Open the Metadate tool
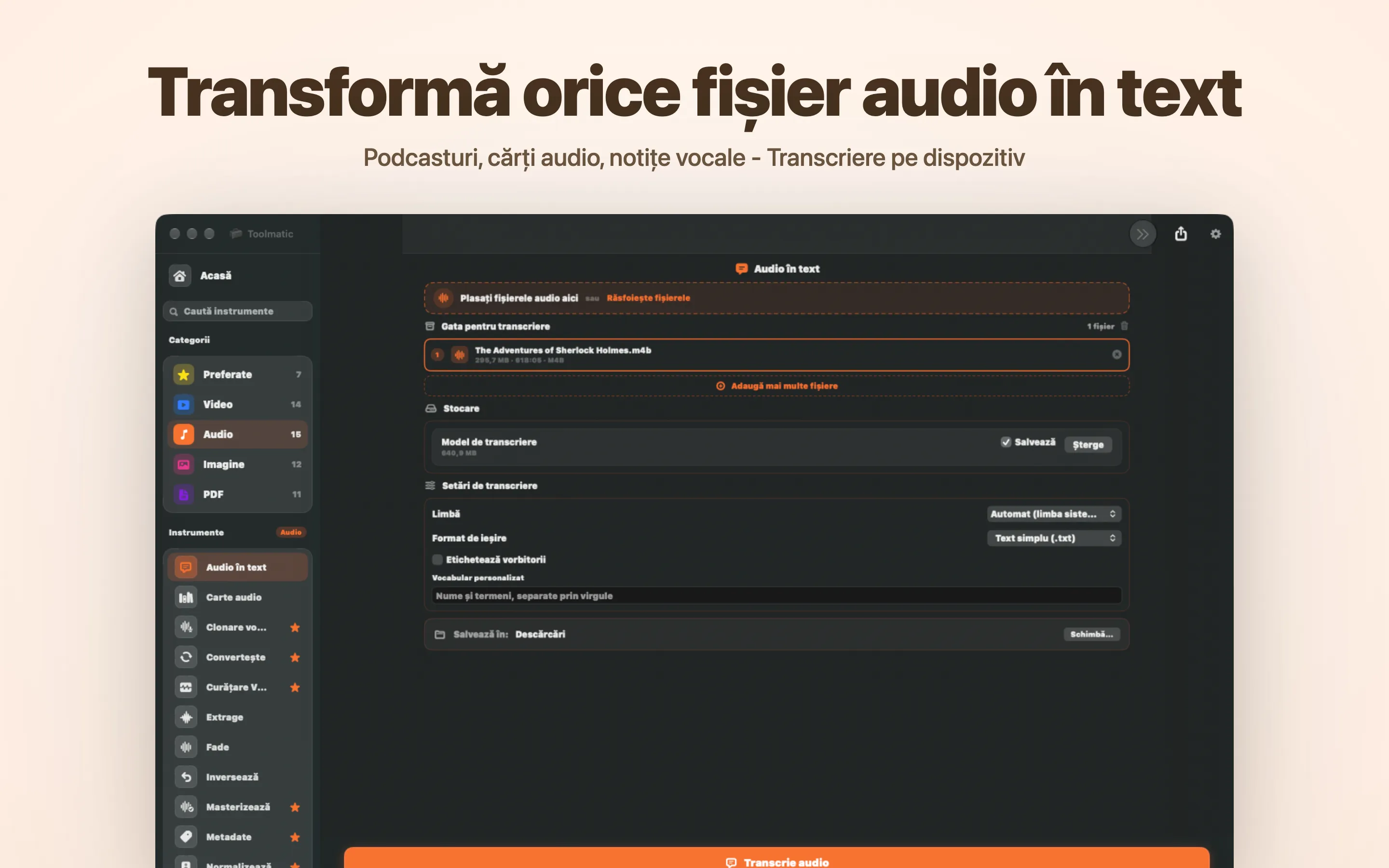The image size is (1389, 868). click(238, 837)
